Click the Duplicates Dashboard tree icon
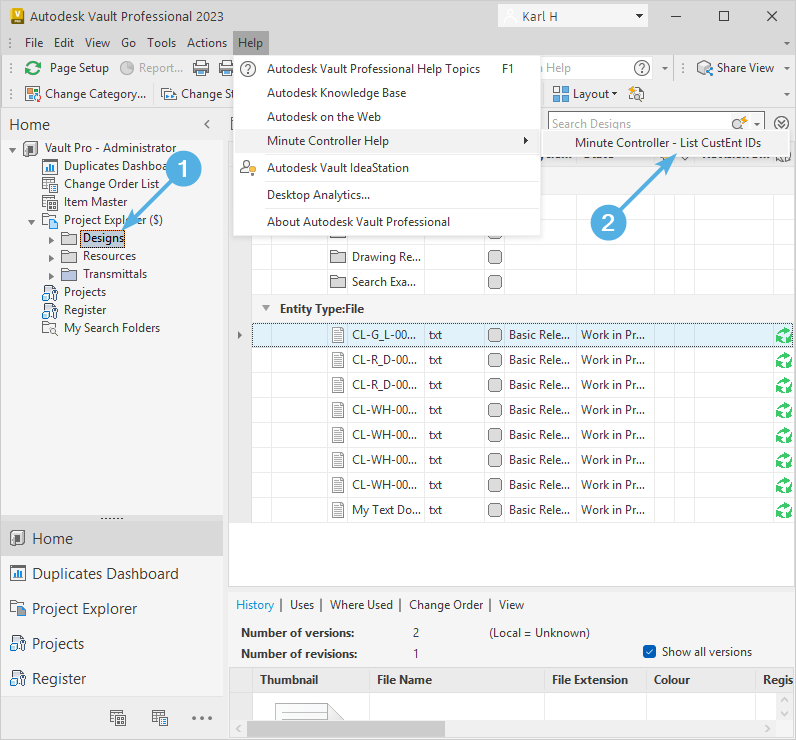Screen dimensions: 796x740 point(50,166)
